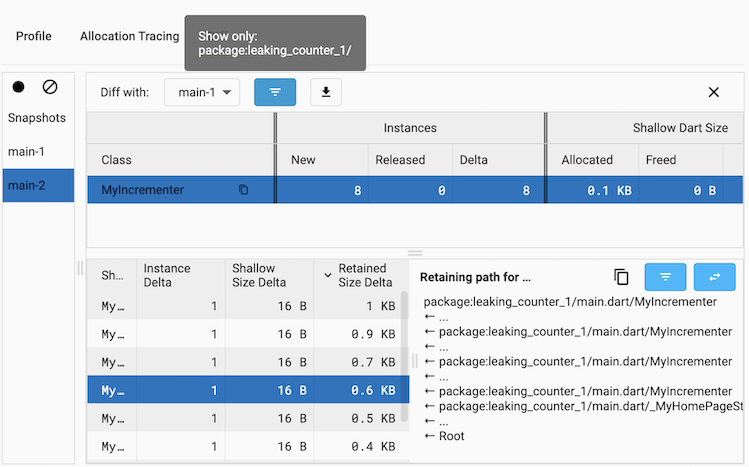Toggle the invert retaining path button

(713, 277)
